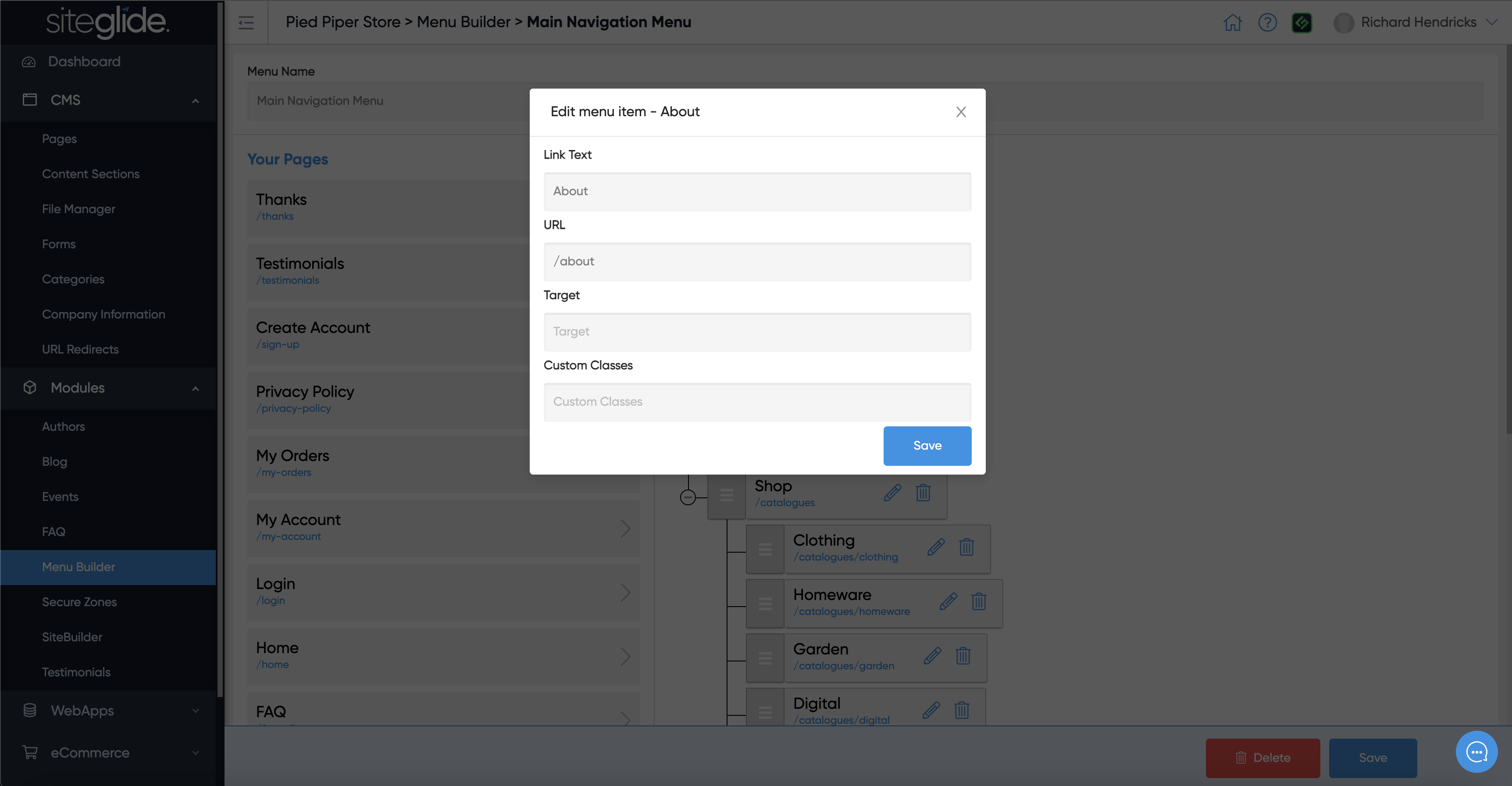The height and width of the screenshot is (786, 1512).
Task: Open Richard Hendricks user dropdown
Action: [x=1418, y=22]
